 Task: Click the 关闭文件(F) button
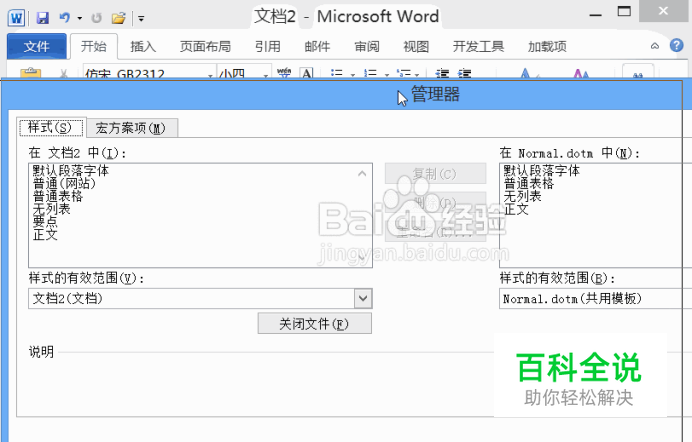point(314,324)
